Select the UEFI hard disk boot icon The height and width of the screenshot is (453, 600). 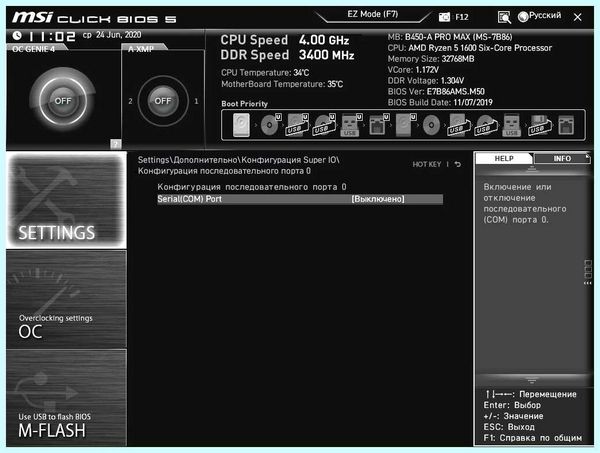405,125
